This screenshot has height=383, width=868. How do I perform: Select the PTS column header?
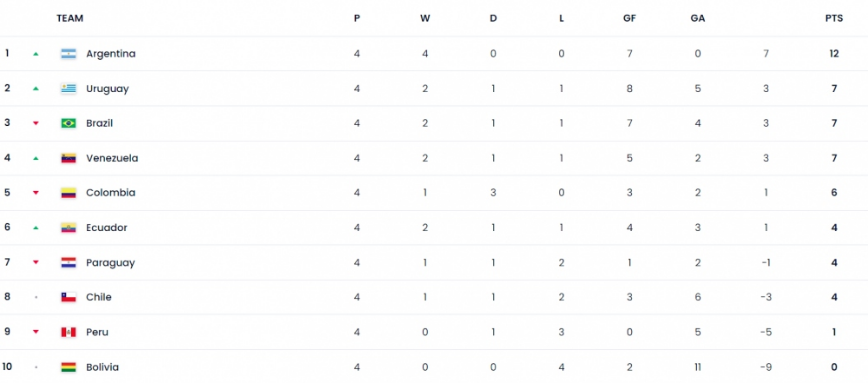point(834,18)
